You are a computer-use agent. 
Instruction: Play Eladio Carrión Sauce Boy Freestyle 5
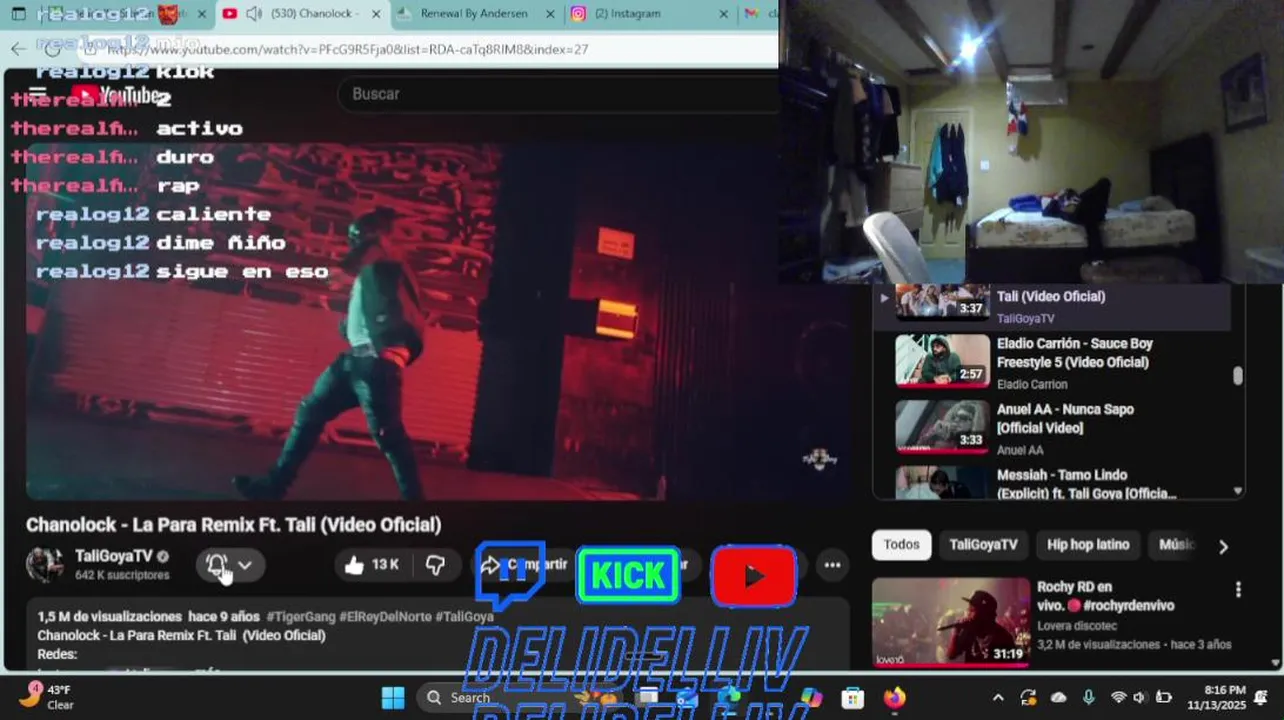(x=1052, y=362)
